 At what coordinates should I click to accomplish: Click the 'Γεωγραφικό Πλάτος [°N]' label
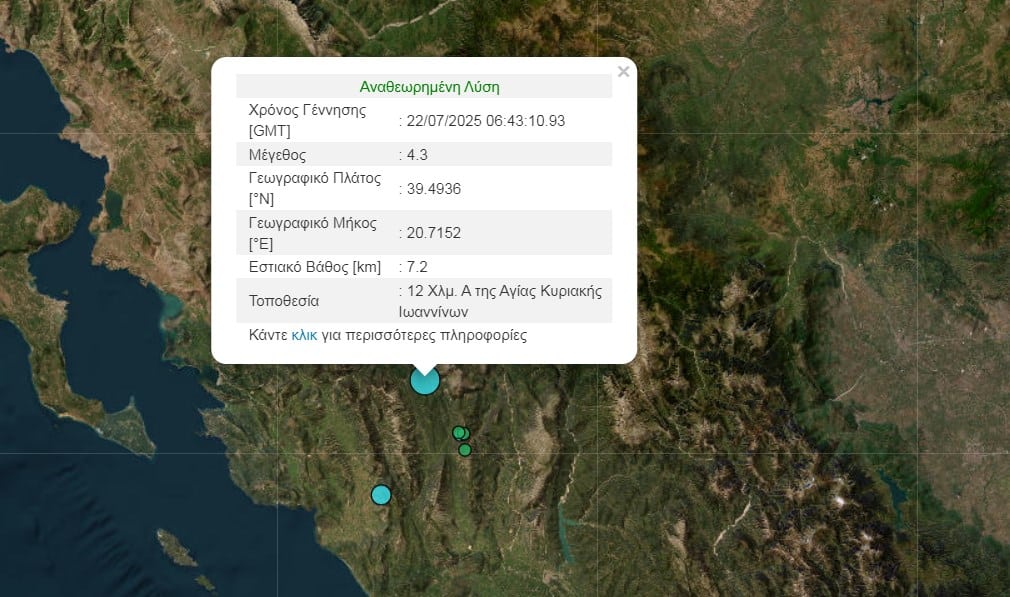[x=315, y=188]
